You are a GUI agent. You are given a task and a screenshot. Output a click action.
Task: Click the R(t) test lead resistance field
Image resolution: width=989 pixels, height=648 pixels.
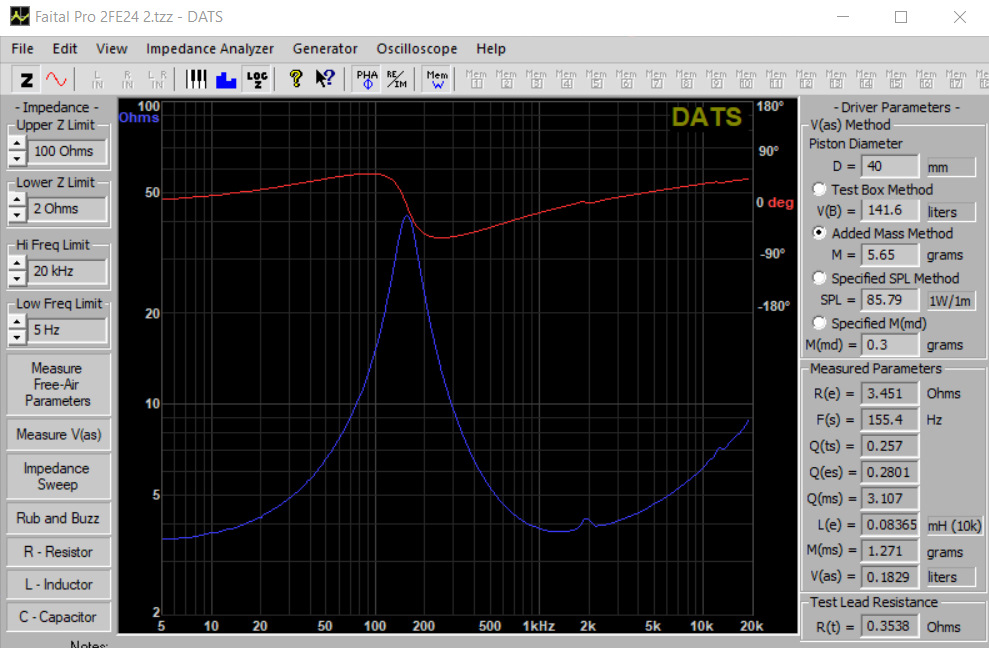(889, 626)
